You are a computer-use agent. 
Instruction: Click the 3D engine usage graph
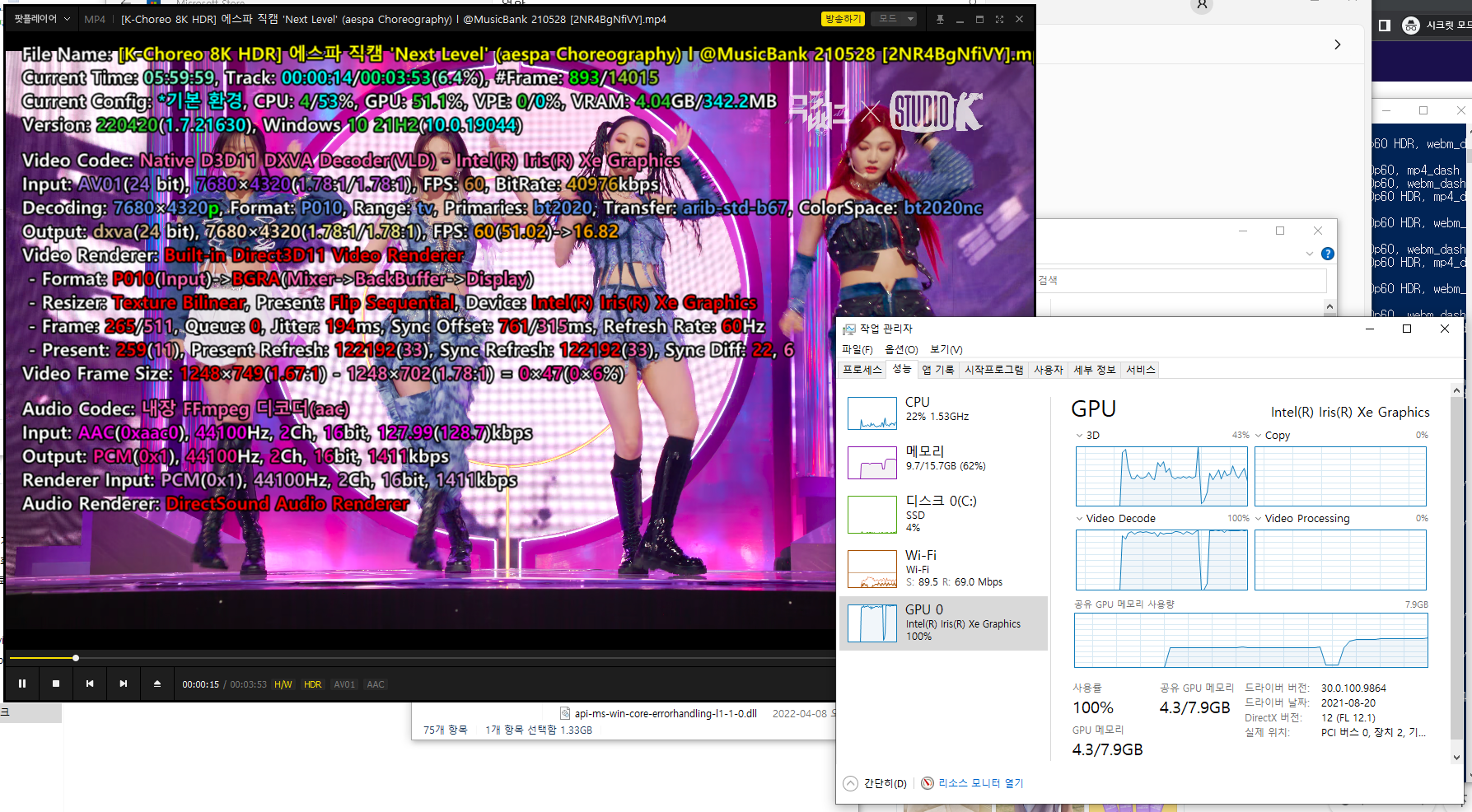(1161, 476)
